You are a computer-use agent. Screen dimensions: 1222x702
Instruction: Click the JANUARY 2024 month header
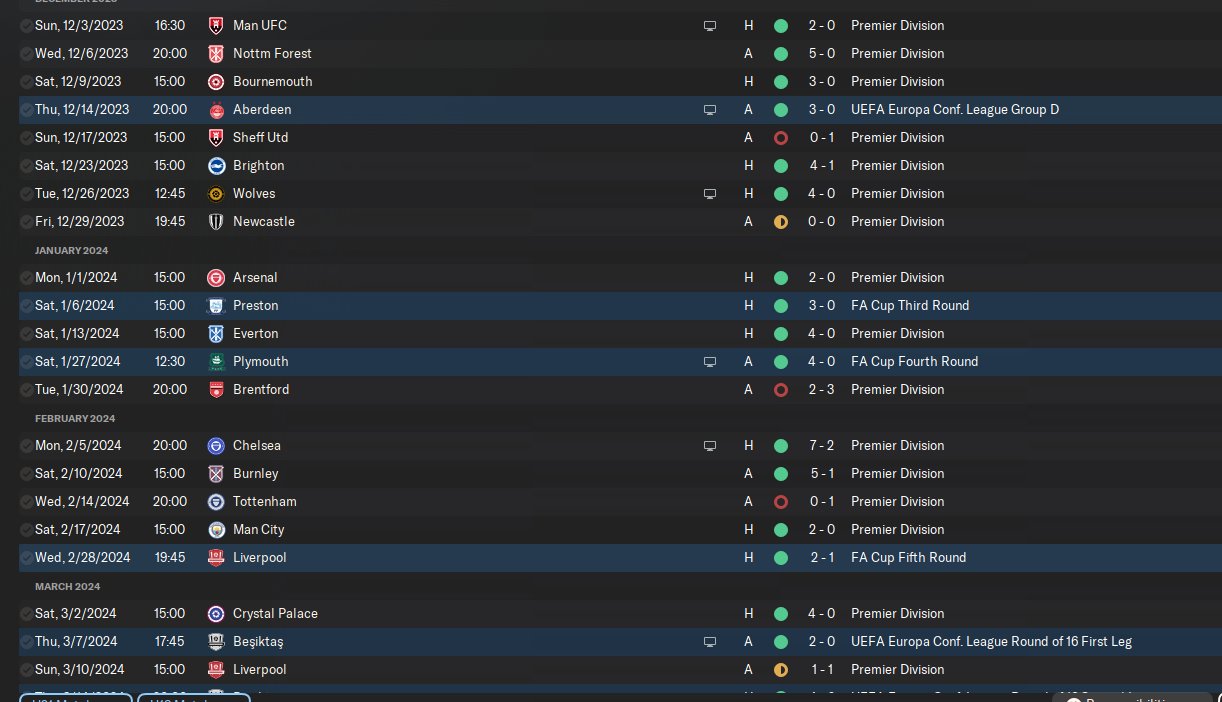(71, 250)
